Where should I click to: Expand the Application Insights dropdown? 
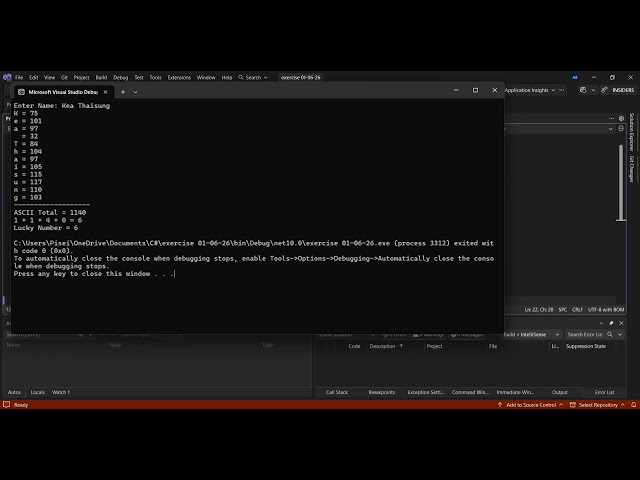click(530, 90)
